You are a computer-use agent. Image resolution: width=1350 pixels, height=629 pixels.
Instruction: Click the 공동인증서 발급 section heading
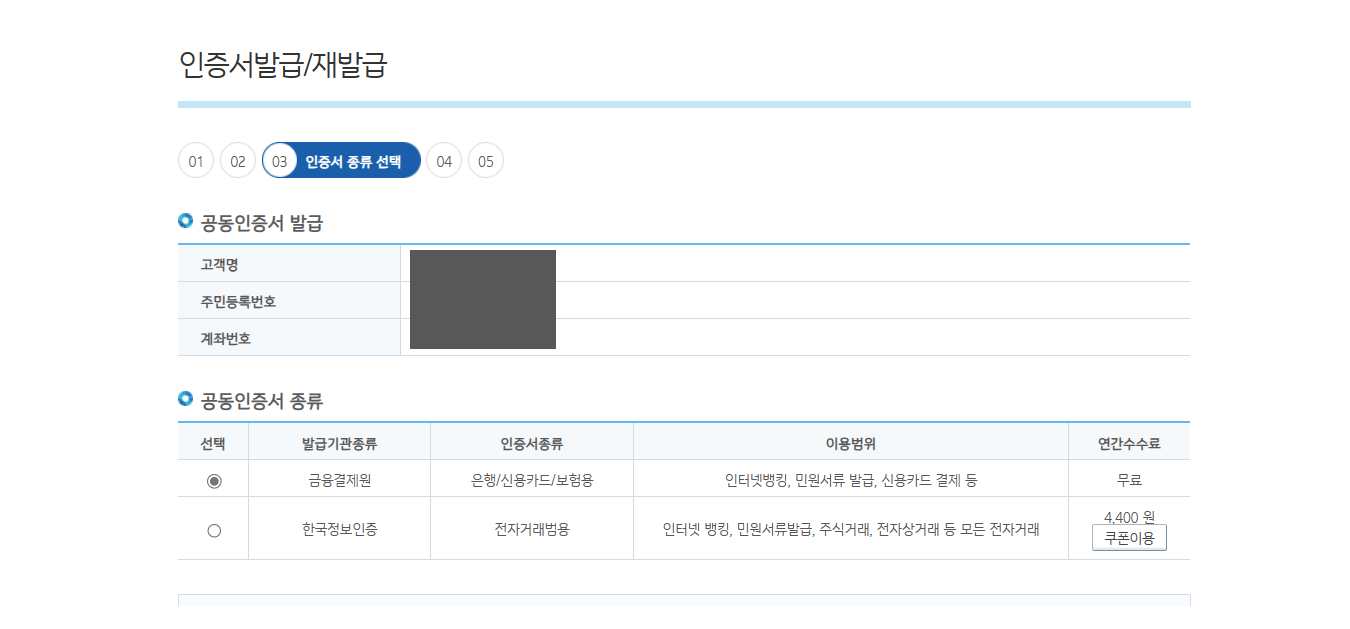[x=262, y=223]
